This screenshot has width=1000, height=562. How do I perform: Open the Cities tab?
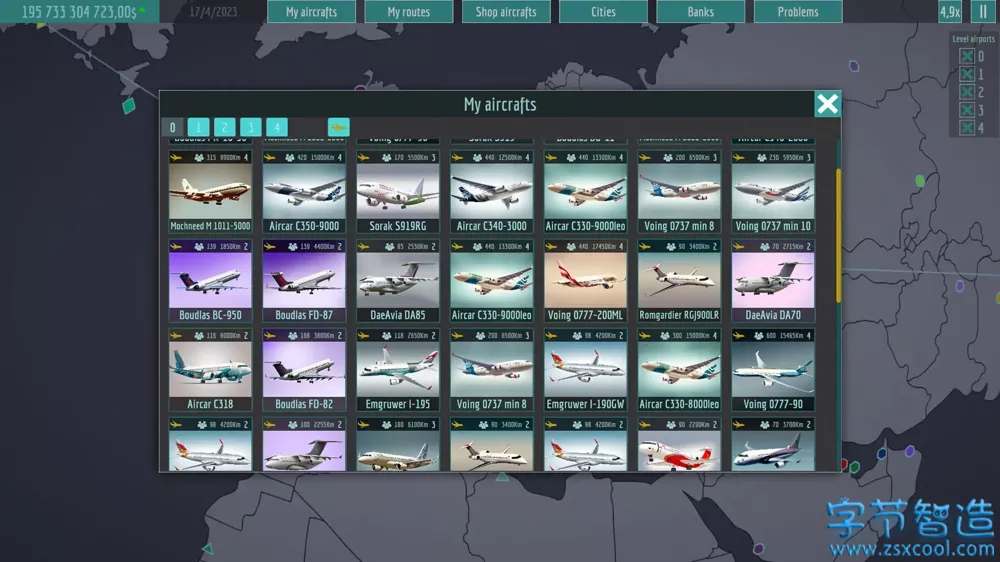(603, 11)
